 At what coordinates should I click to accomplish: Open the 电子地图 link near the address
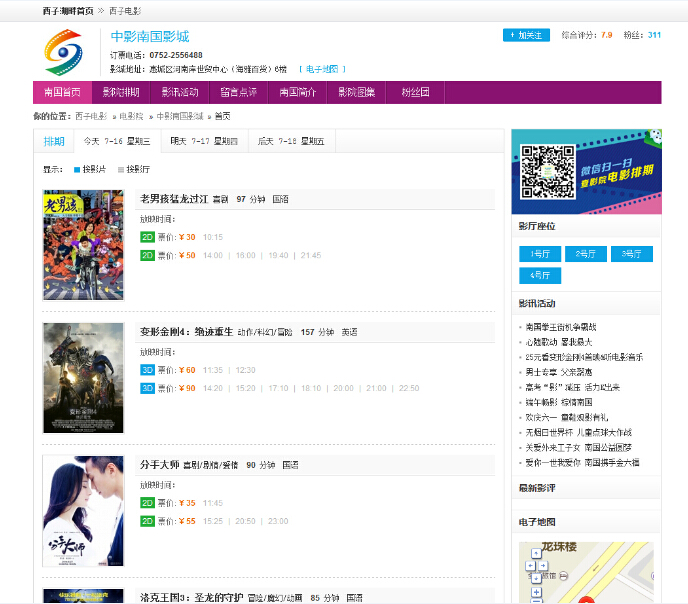pos(322,69)
